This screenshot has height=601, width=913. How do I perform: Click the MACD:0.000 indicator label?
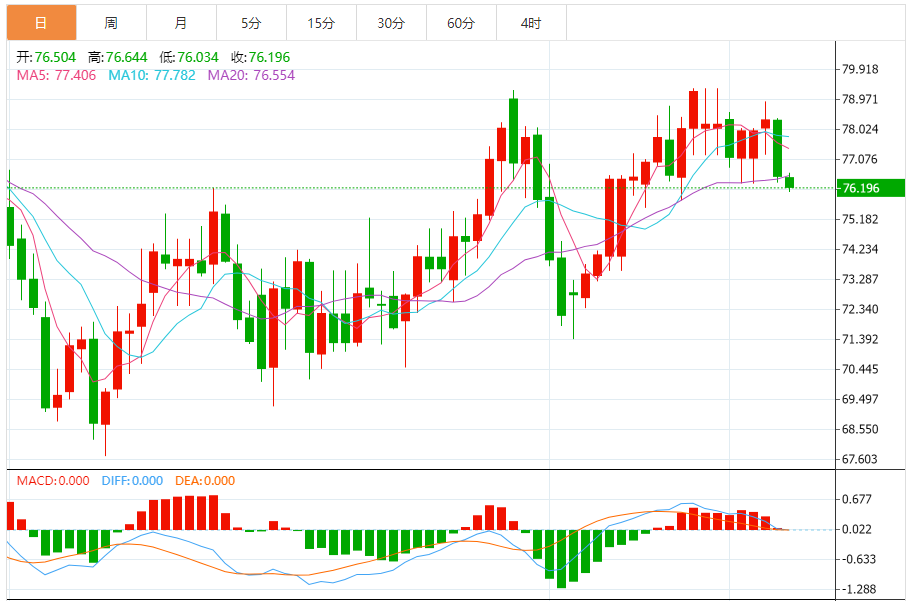[53, 480]
